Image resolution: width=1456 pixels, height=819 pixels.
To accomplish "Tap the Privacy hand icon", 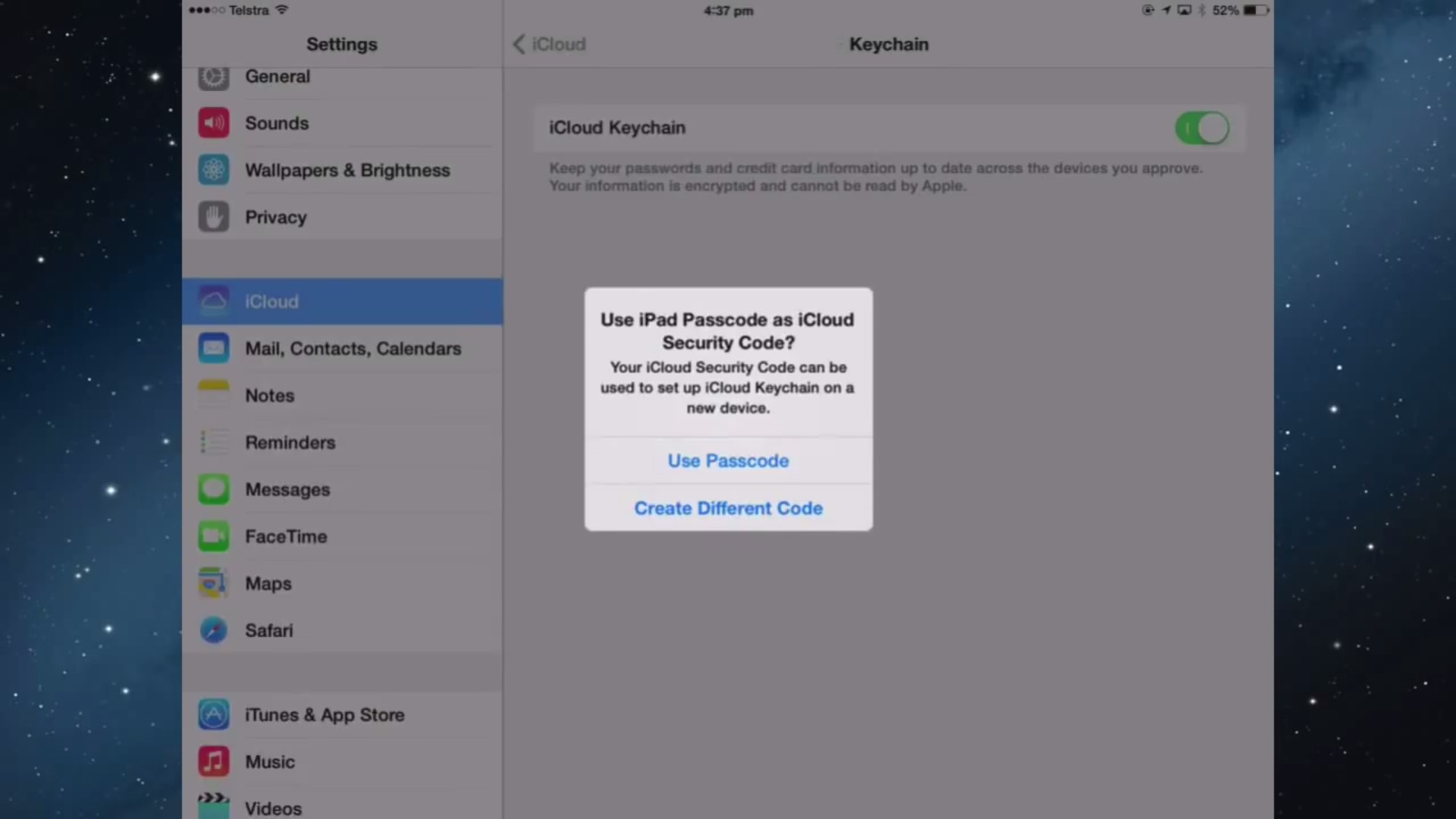I will pyautogui.click(x=214, y=217).
